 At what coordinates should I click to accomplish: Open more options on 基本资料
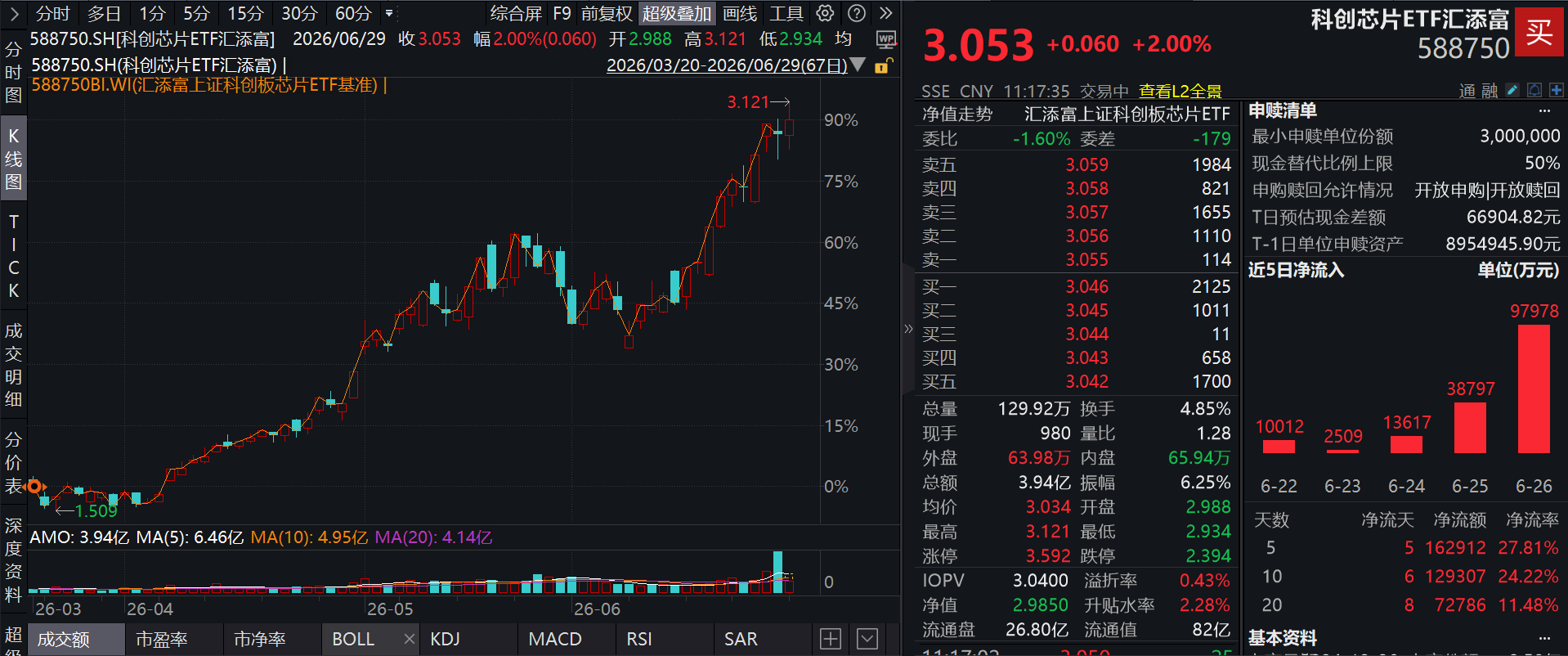1544,638
